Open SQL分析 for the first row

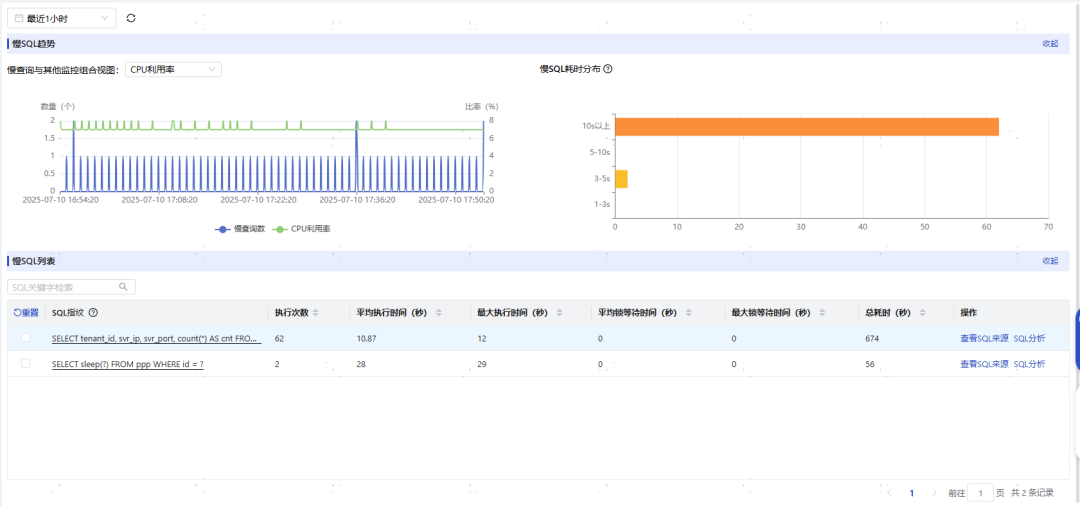(1029, 339)
